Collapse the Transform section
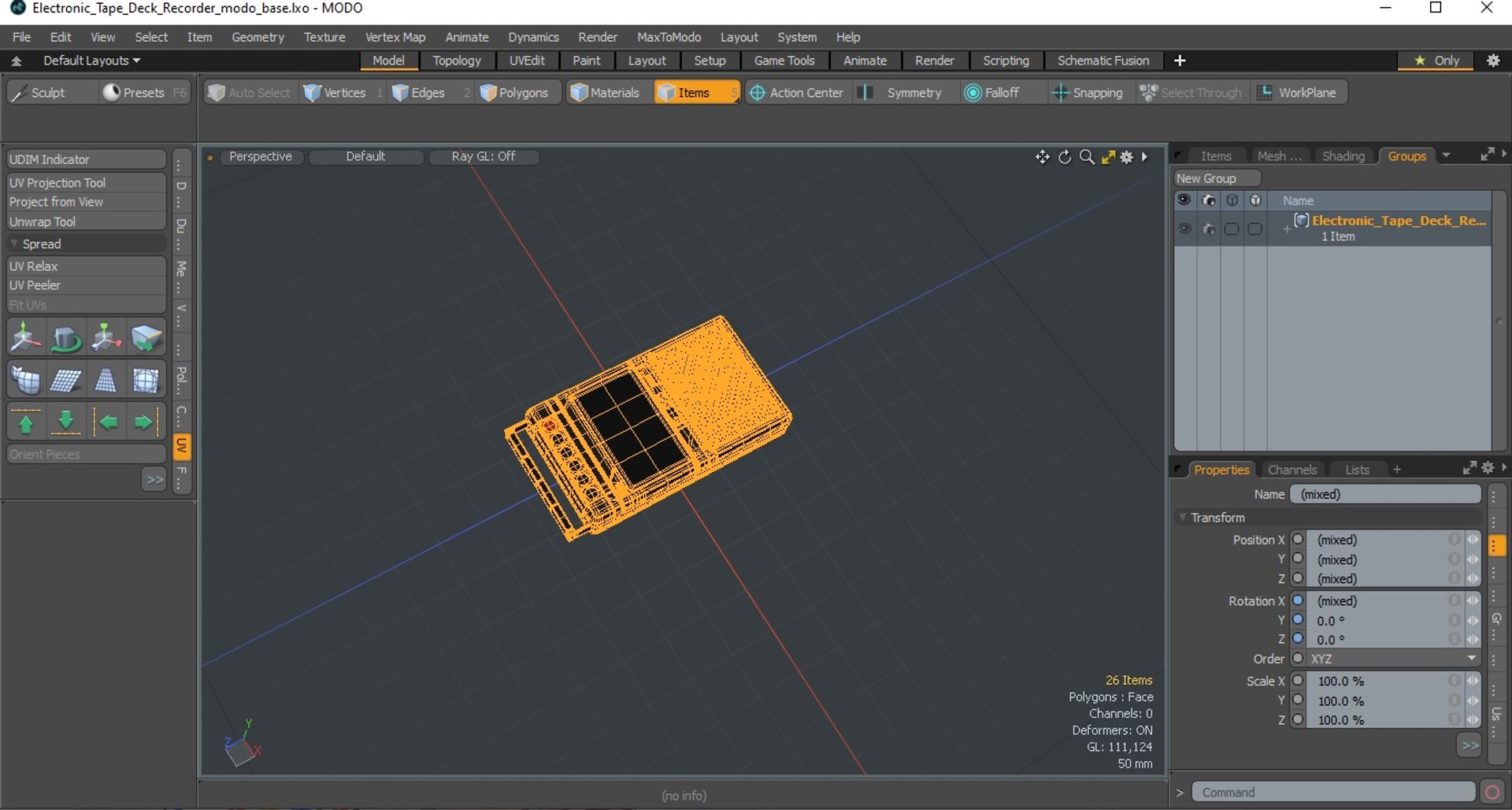This screenshot has width=1512, height=810. (1183, 518)
